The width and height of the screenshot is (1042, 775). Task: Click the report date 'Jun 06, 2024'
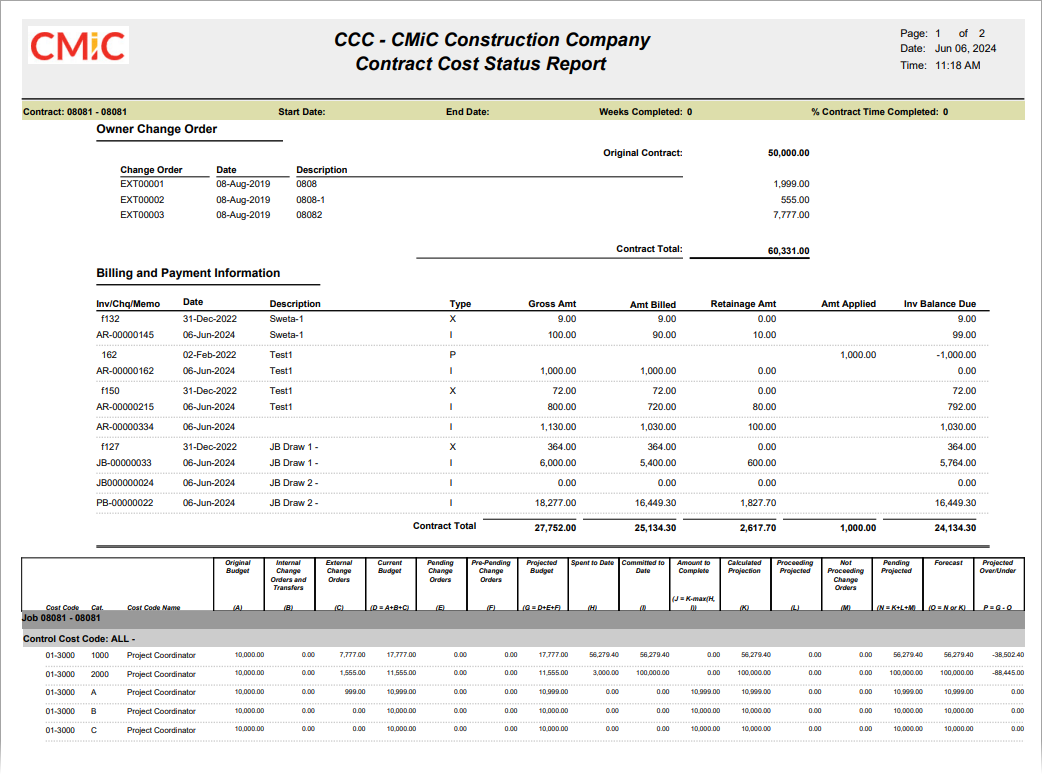[966, 49]
